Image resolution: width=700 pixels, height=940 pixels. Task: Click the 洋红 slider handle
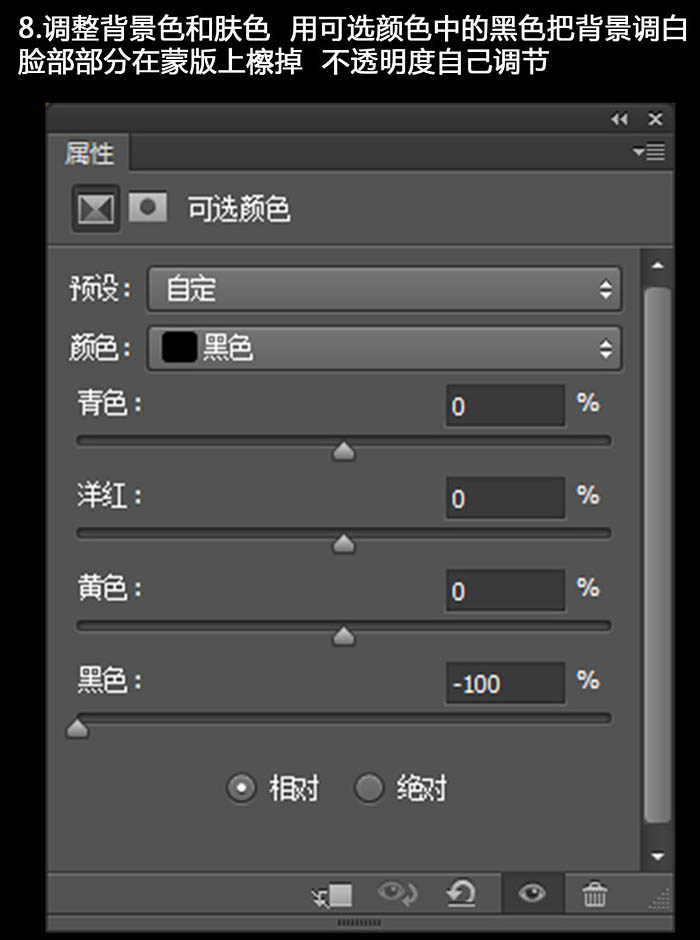[x=344, y=544]
